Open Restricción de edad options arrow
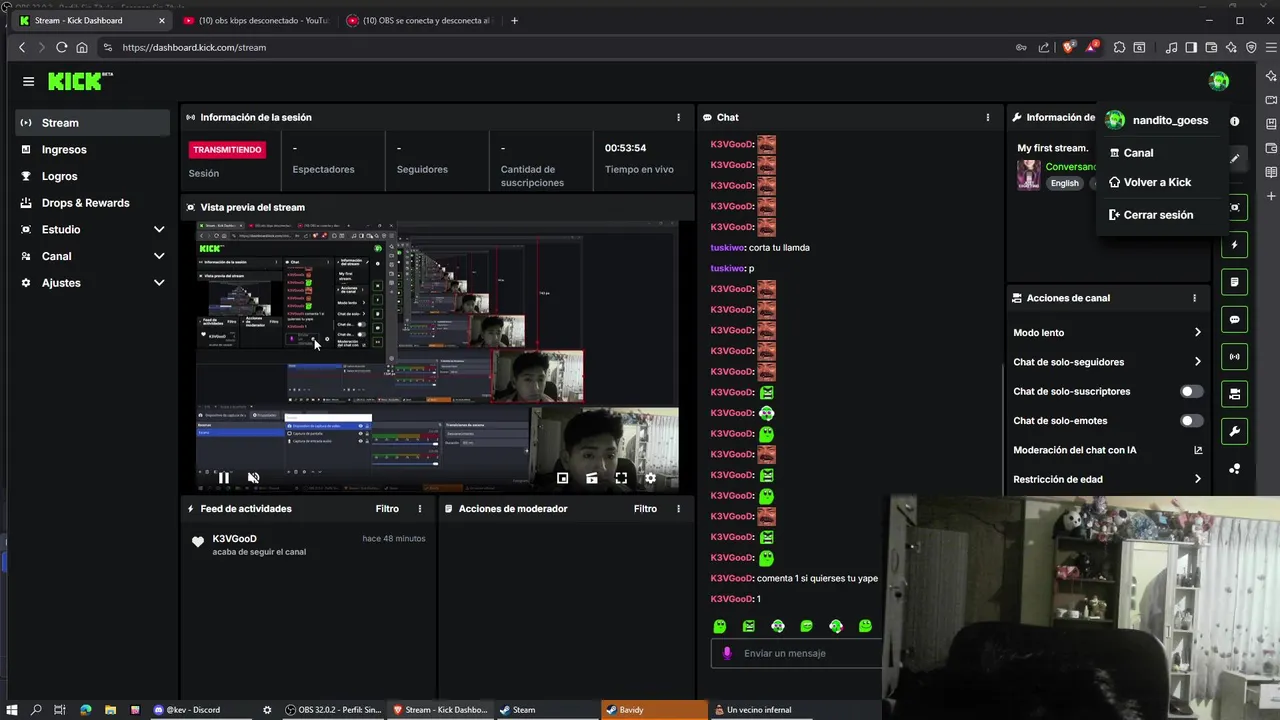The width and height of the screenshot is (1280, 720). click(1197, 480)
